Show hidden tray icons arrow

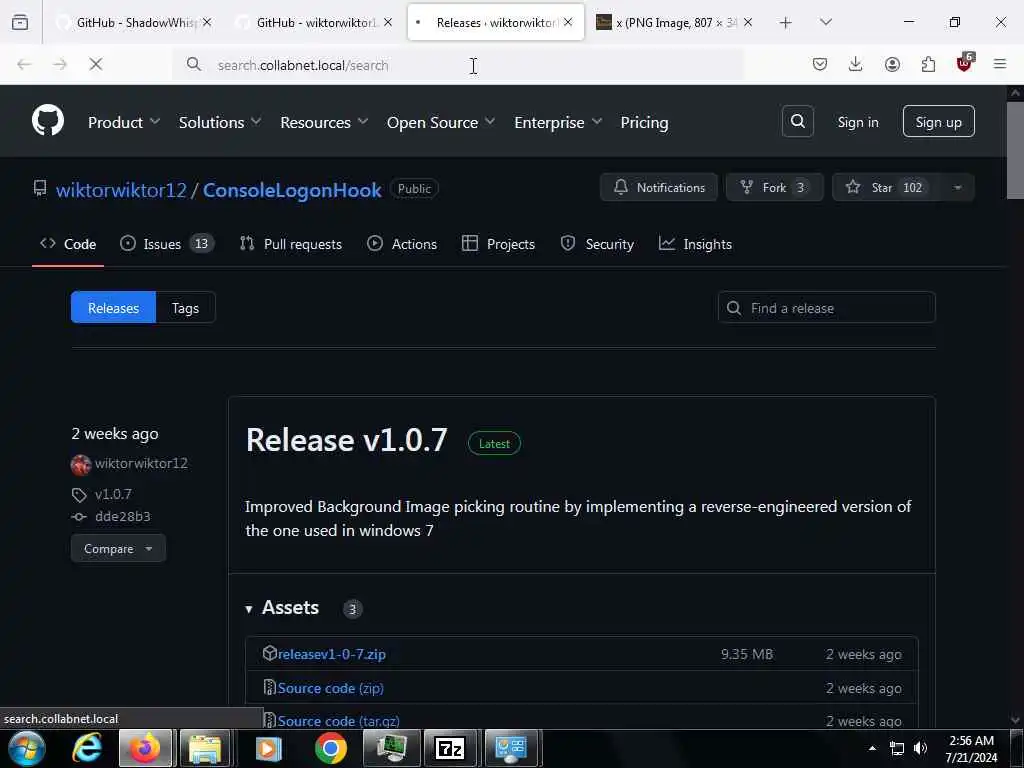(x=872, y=748)
